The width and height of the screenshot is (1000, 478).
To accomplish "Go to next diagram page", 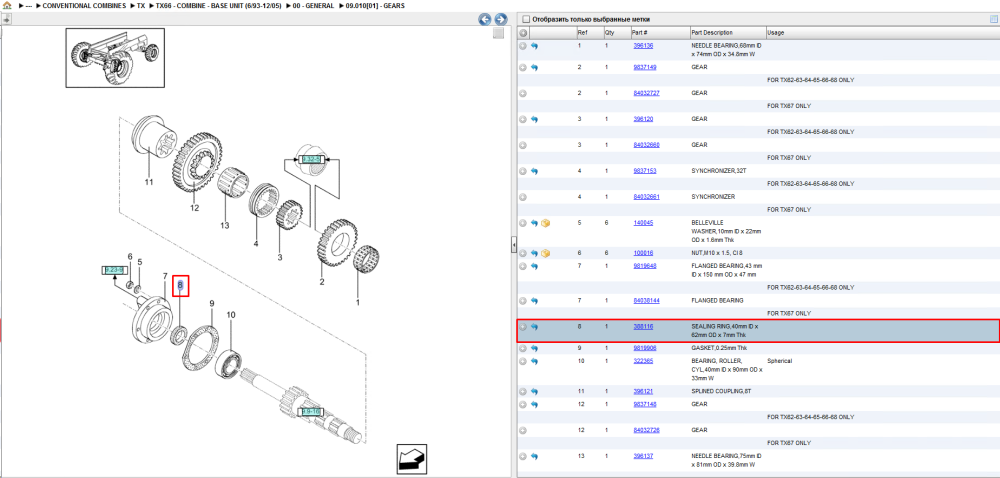I will pos(501,20).
